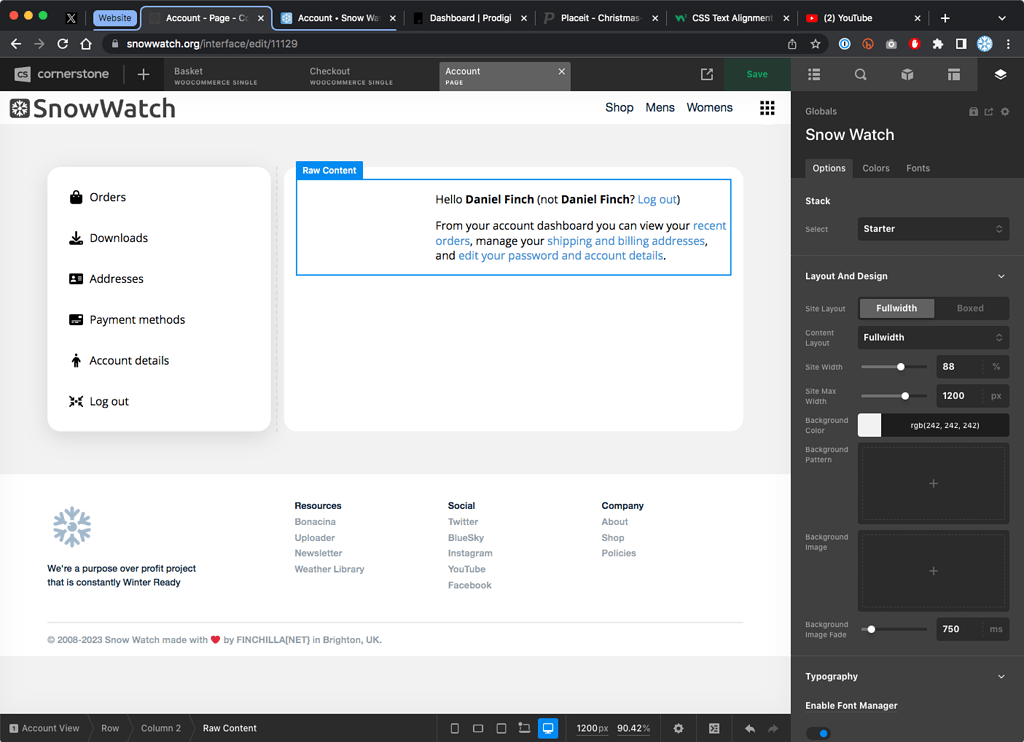1024x742 pixels.
Task: Open the Stack selection dropdown showing Starter
Action: point(932,229)
